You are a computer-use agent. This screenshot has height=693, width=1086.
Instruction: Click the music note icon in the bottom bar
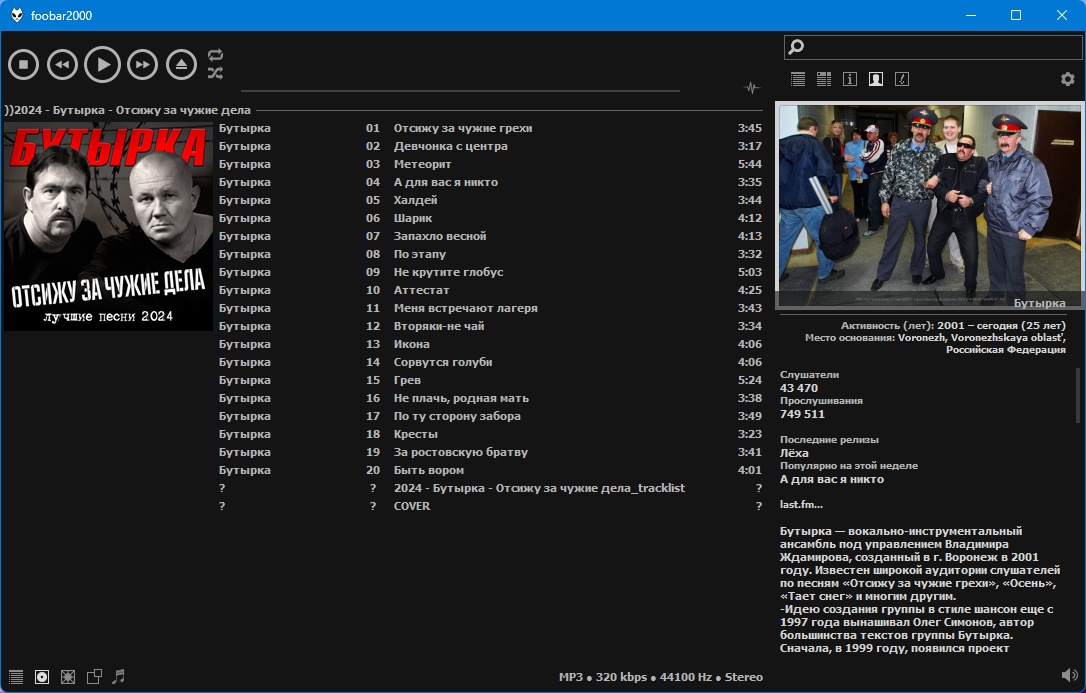[x=119, y=677]
